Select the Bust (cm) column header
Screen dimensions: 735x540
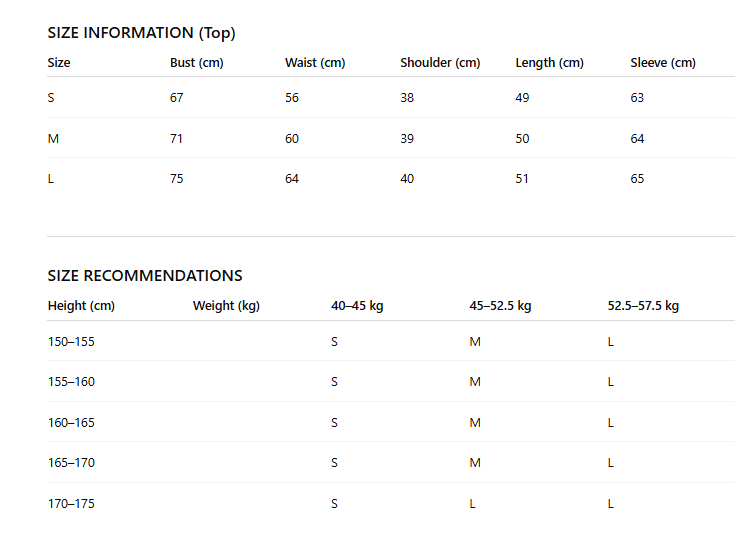(197, 63)
